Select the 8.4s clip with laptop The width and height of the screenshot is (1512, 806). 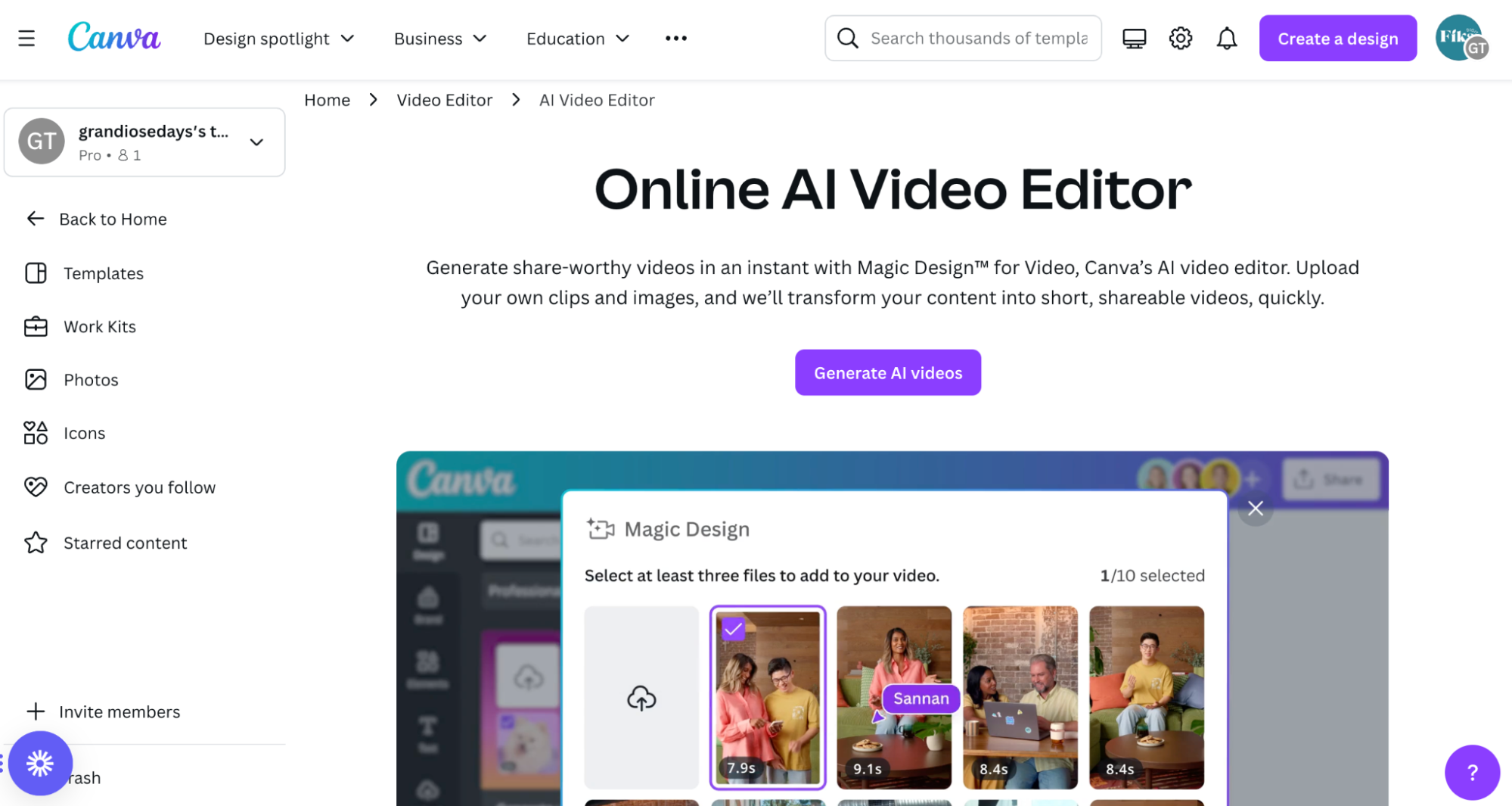coord(1020,698)
